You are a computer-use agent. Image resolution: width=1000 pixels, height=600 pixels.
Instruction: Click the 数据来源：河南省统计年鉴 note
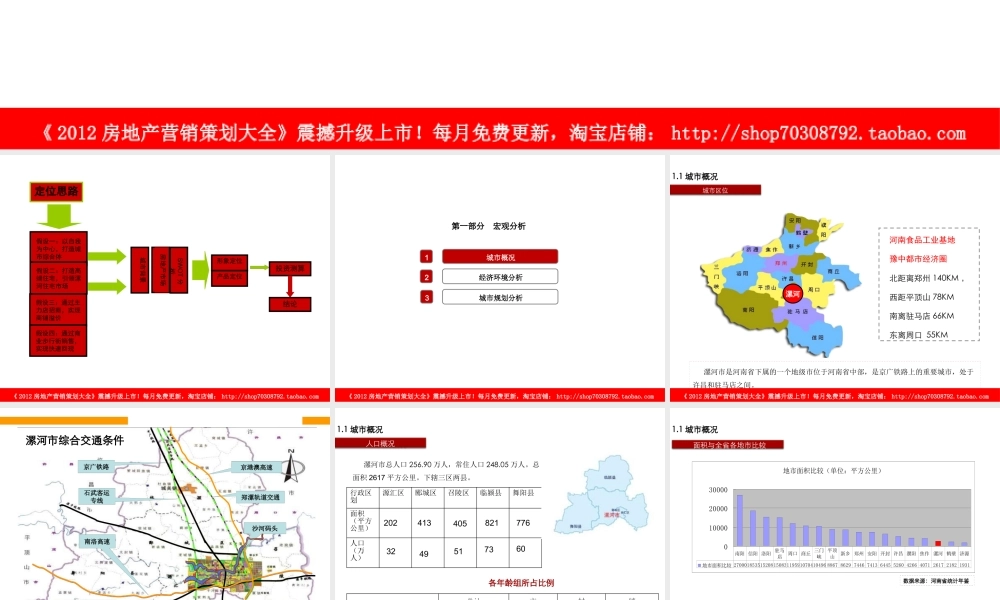pyautogui.click(x=936, y=581)
